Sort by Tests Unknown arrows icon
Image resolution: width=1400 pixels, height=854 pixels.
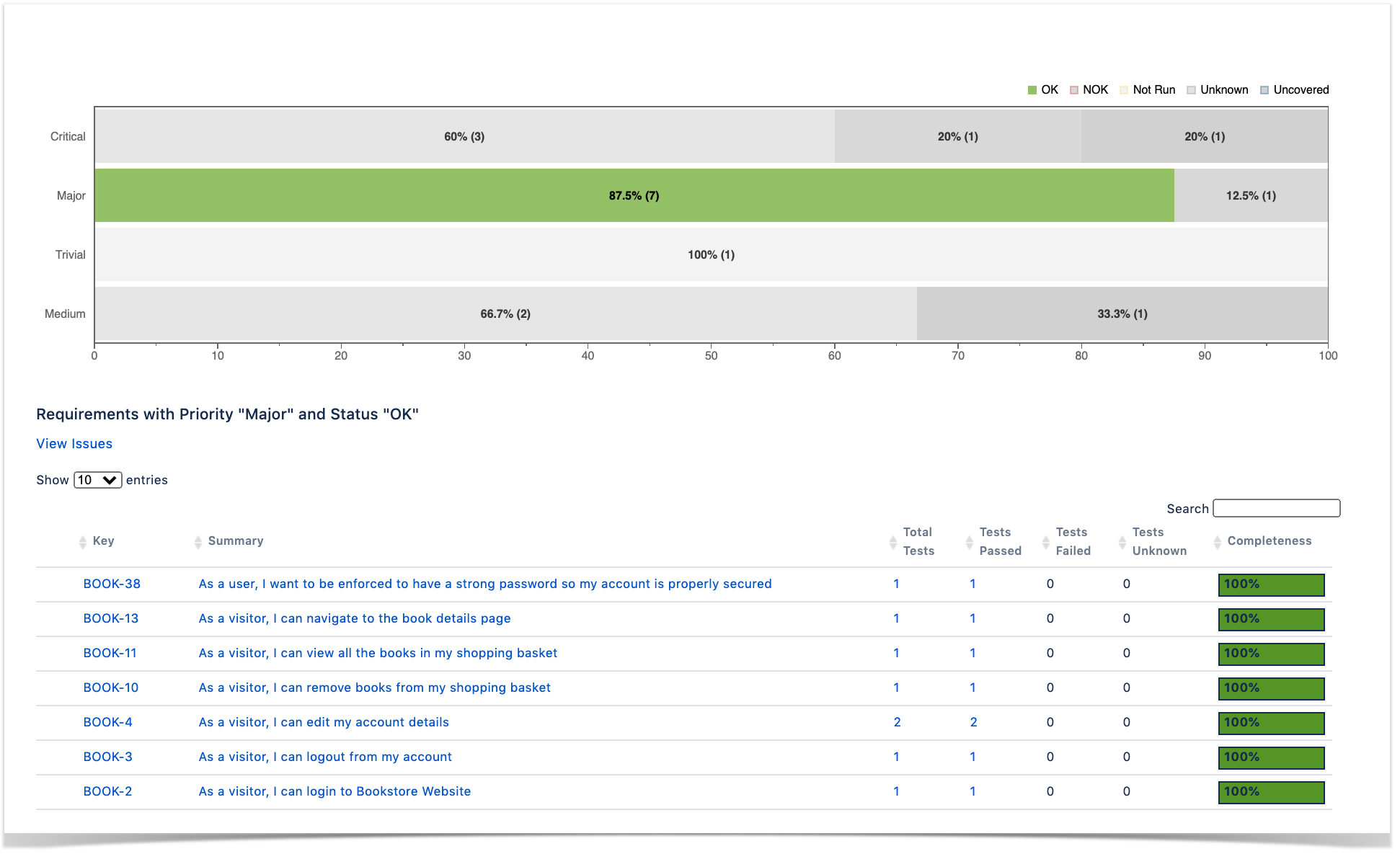1122,542
